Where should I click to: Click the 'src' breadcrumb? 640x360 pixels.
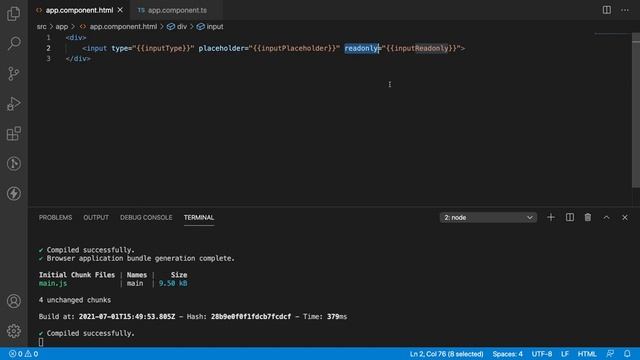(x=42, y=27)
